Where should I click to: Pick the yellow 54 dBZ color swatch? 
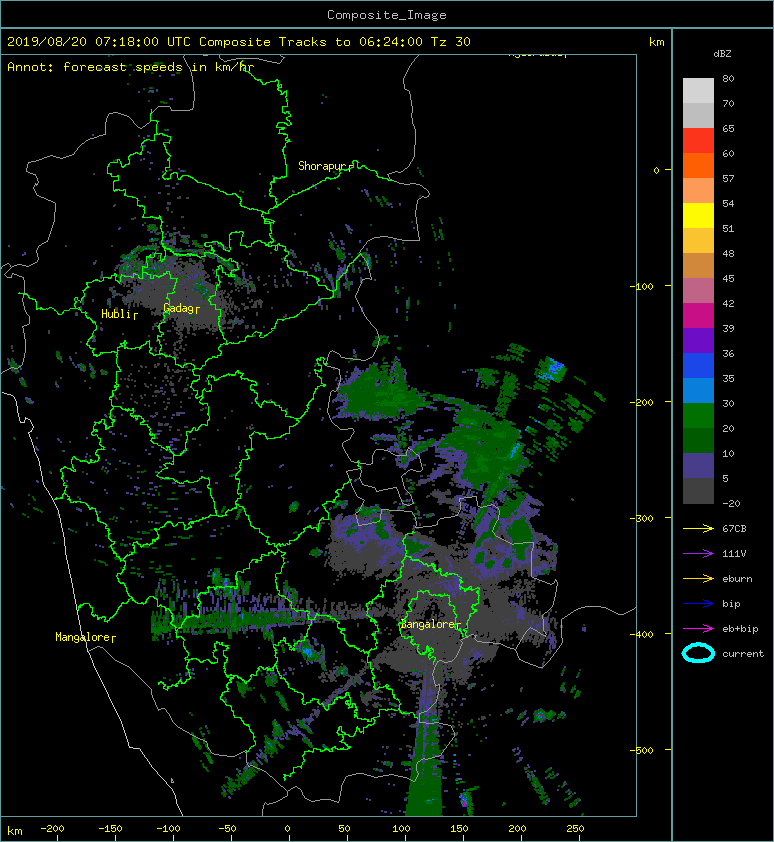[698, 216]
